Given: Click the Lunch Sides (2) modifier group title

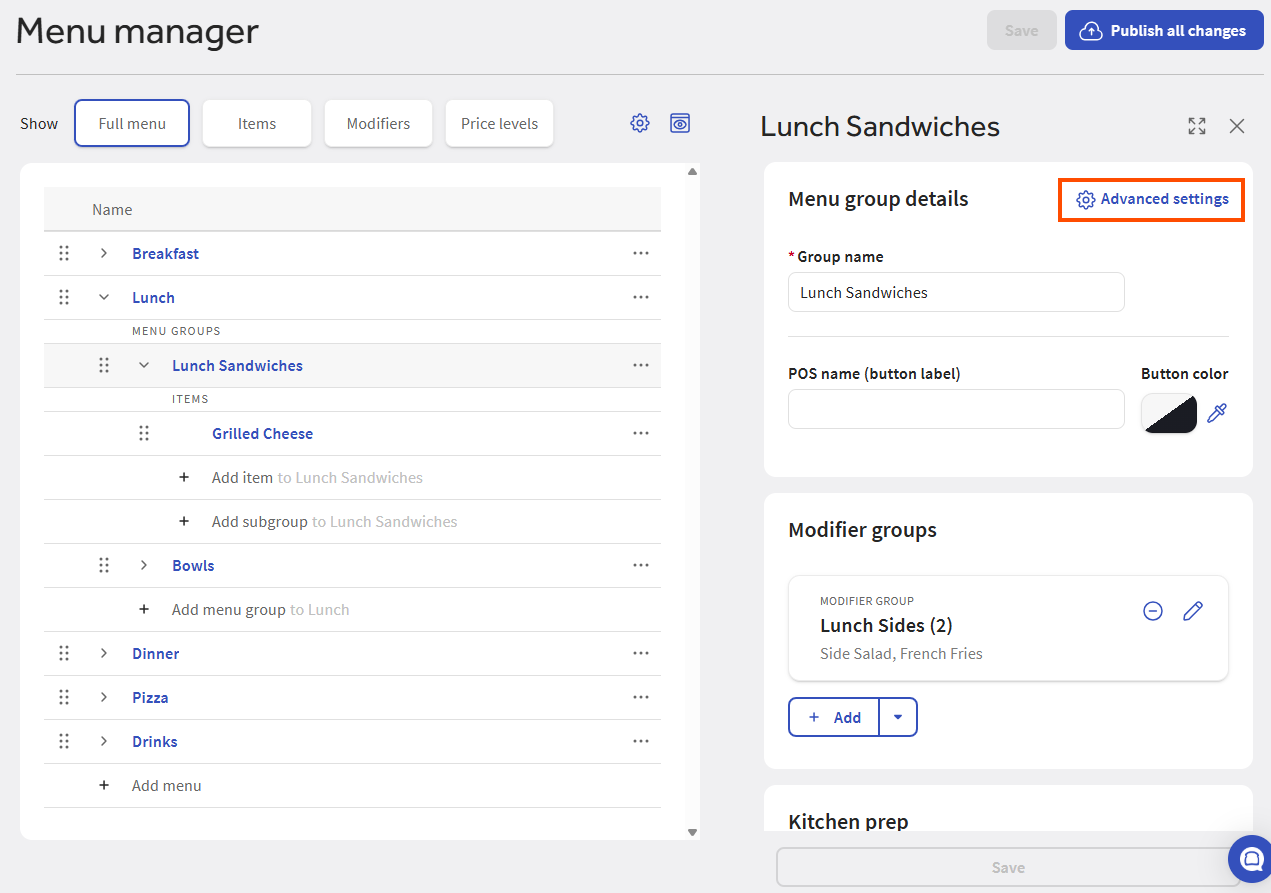Looking at the screenshot, I should tap(886, 625).
